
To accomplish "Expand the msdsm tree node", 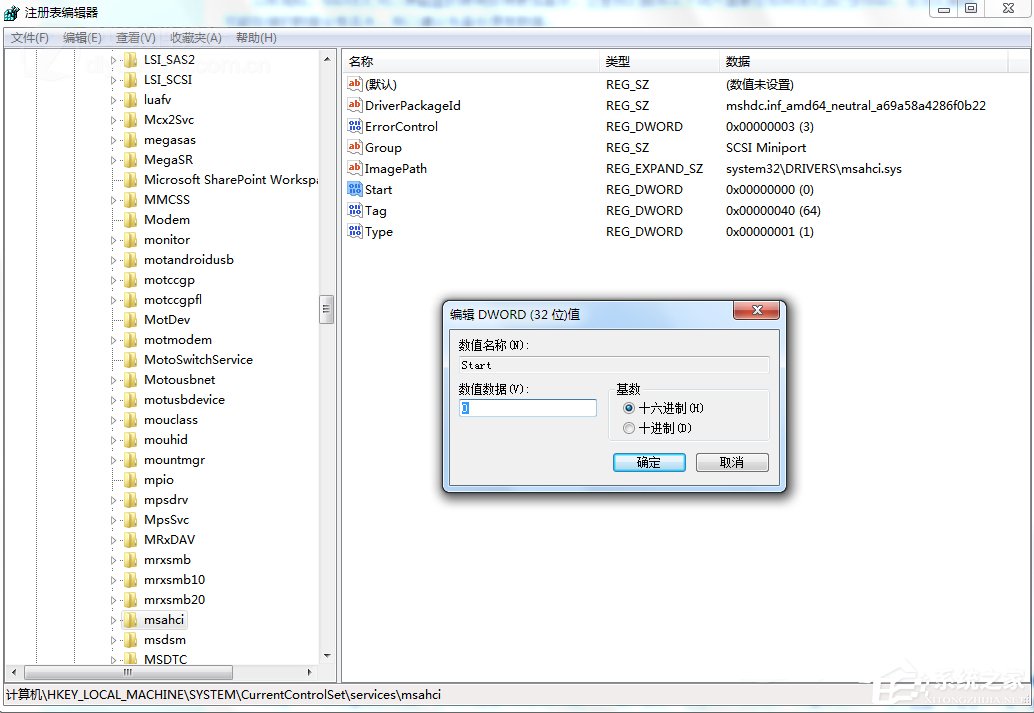I will click(x=113, y=639).
